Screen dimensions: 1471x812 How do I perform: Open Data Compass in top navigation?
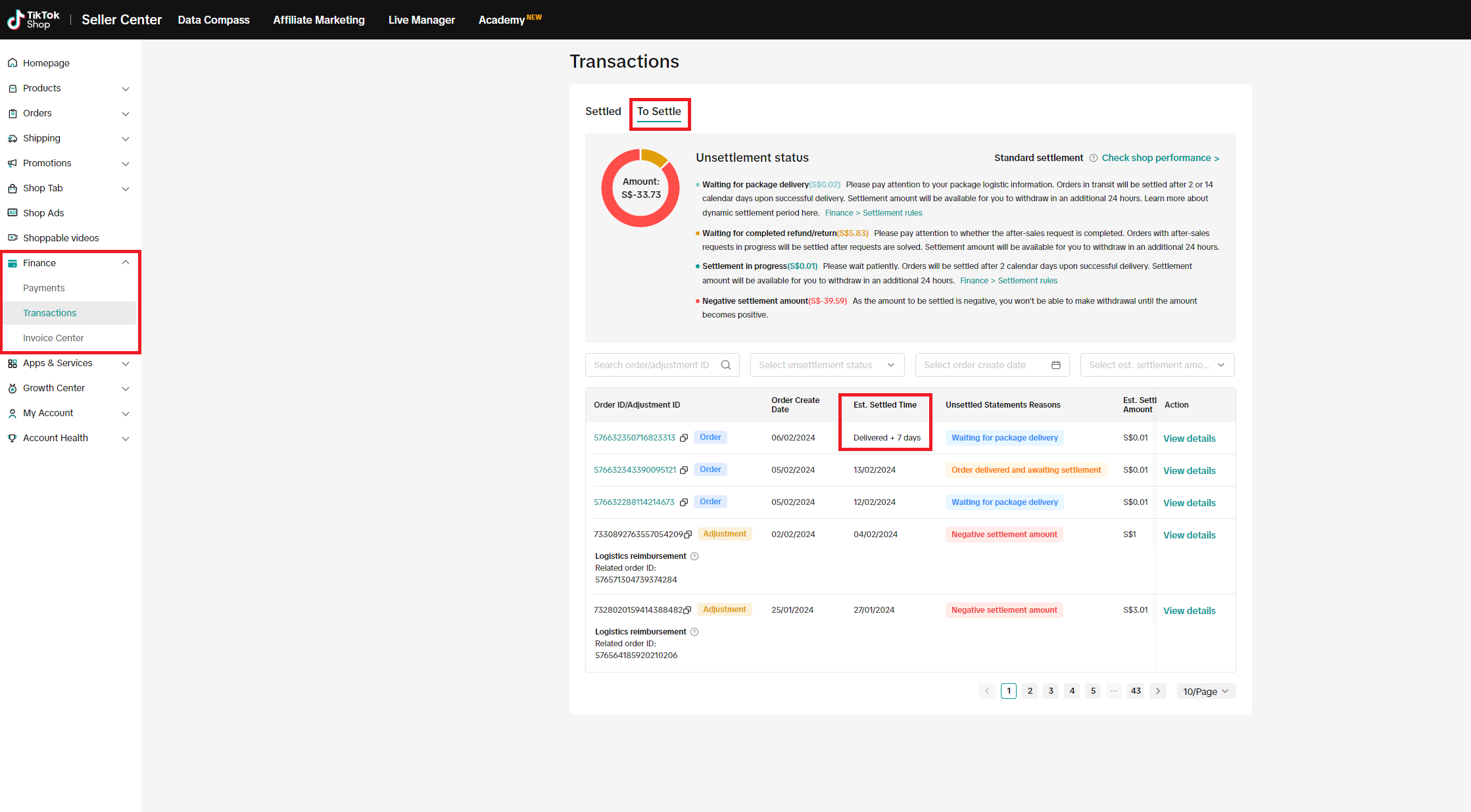tap(214, 20)
